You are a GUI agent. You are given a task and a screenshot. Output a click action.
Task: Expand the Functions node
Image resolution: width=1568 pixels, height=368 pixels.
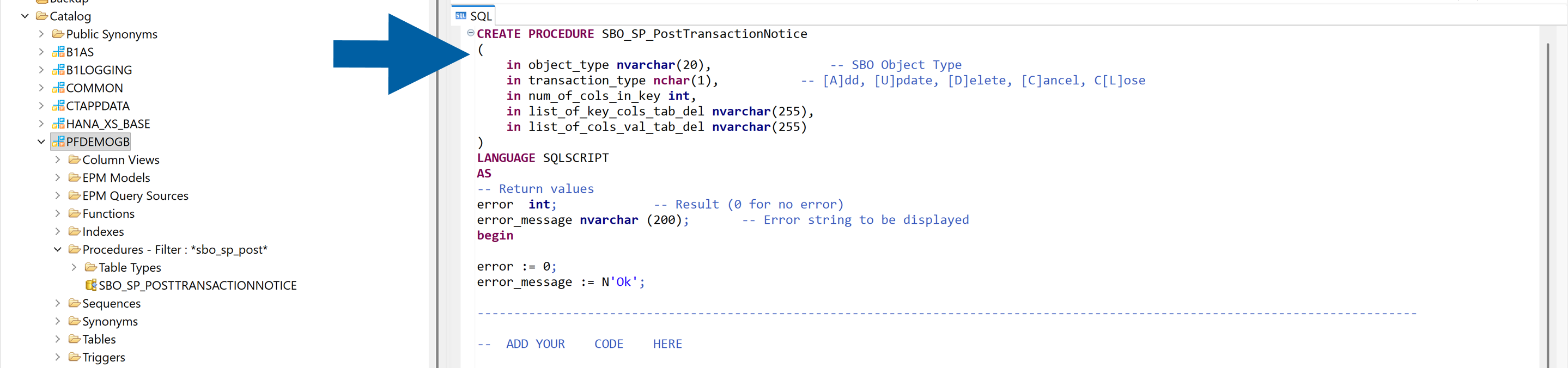point(57,213)
